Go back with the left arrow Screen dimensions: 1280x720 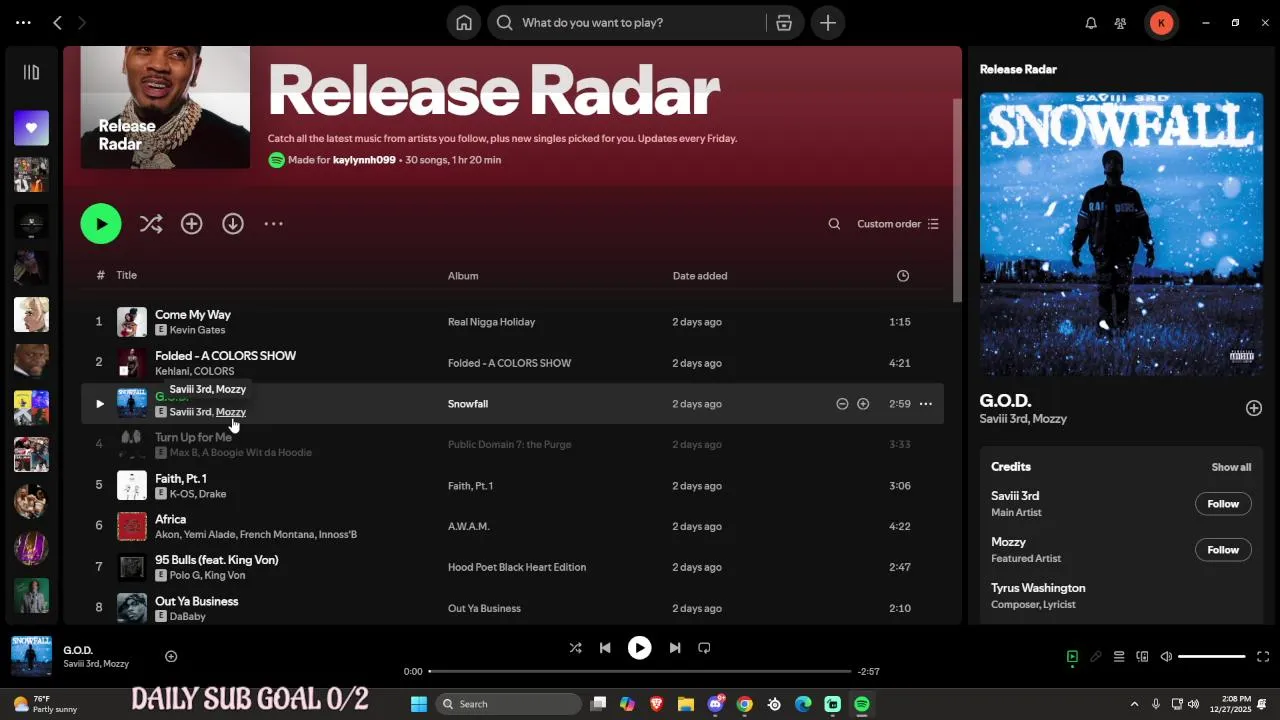click(x=57, y=22)
